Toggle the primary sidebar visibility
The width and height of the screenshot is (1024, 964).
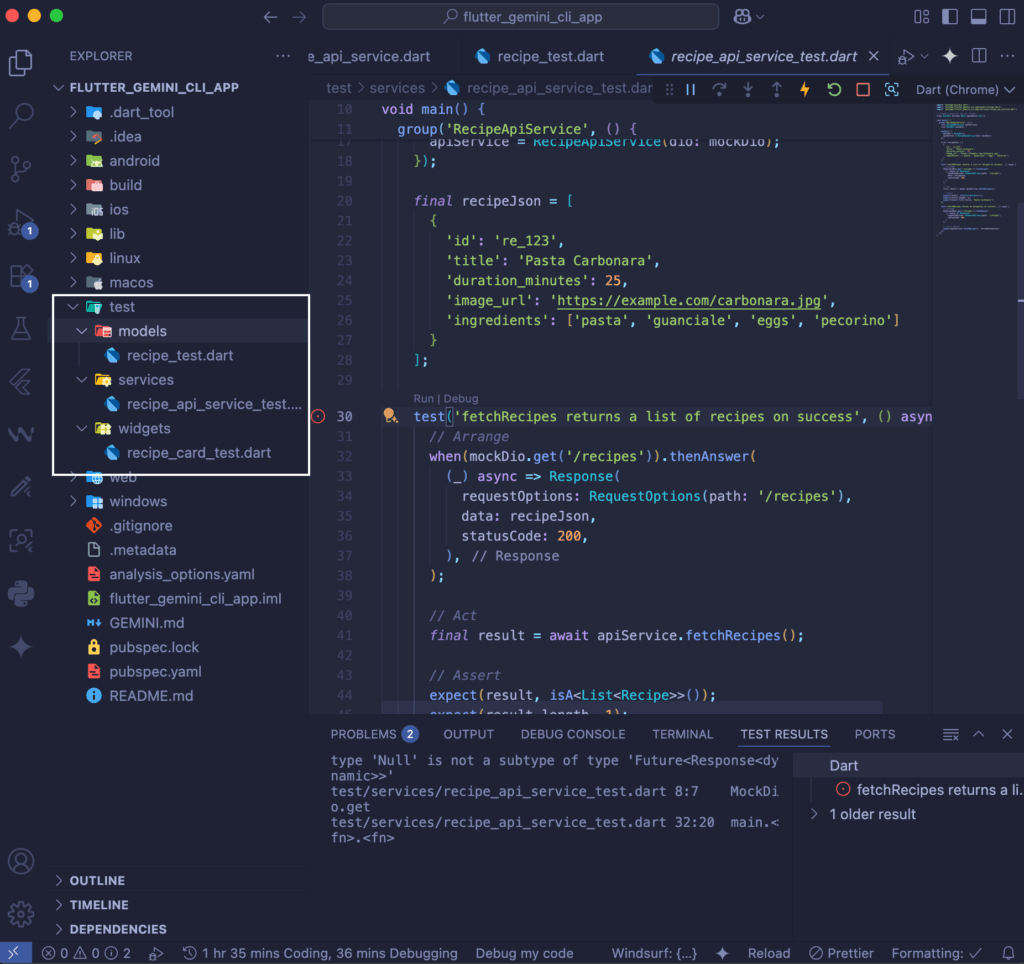[950, 17]
